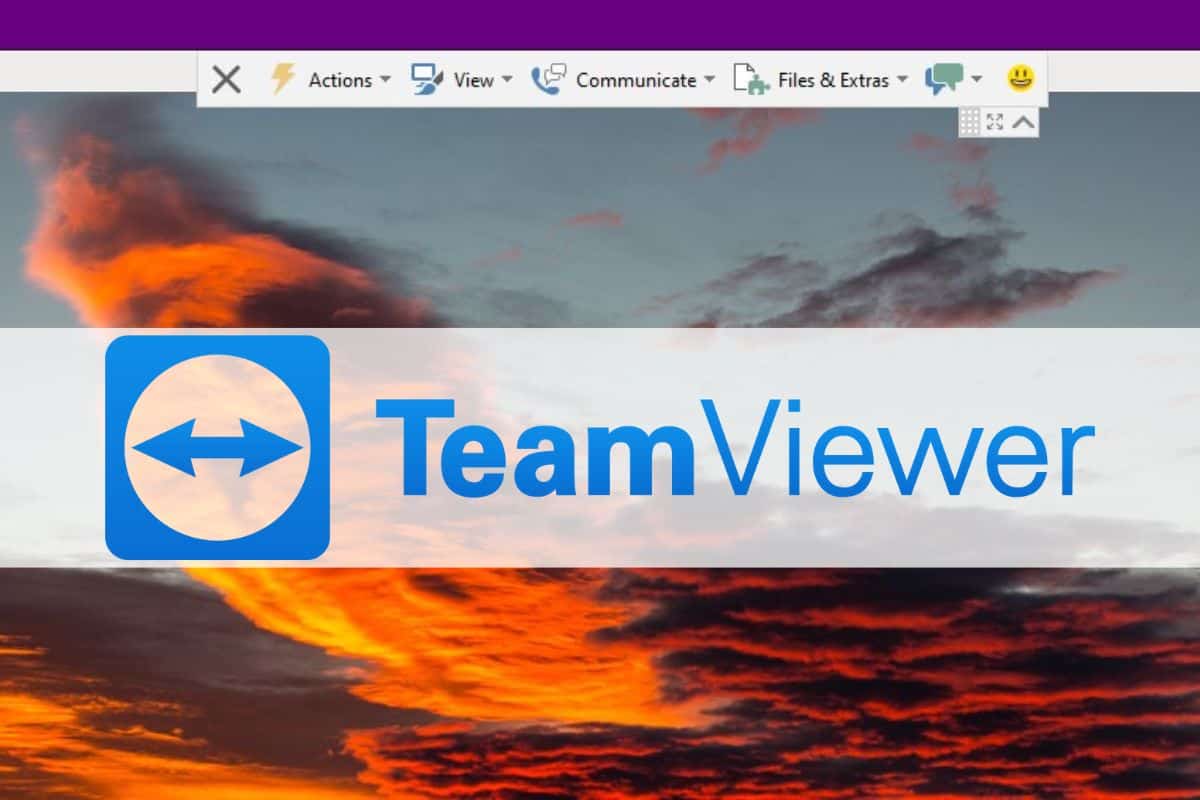Viewport: 1200px width, 800px height.
Task: Close the remote session with the X
Action: (226, 78)
